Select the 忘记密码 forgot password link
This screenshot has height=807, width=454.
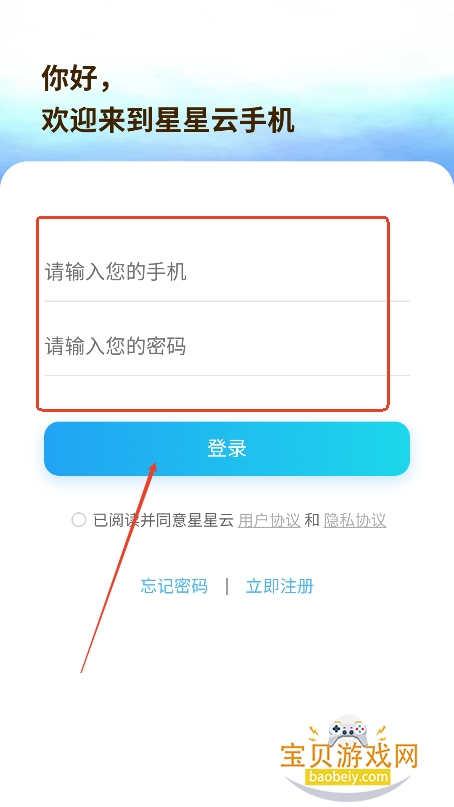pyautogui.click(x=174, y=586)
